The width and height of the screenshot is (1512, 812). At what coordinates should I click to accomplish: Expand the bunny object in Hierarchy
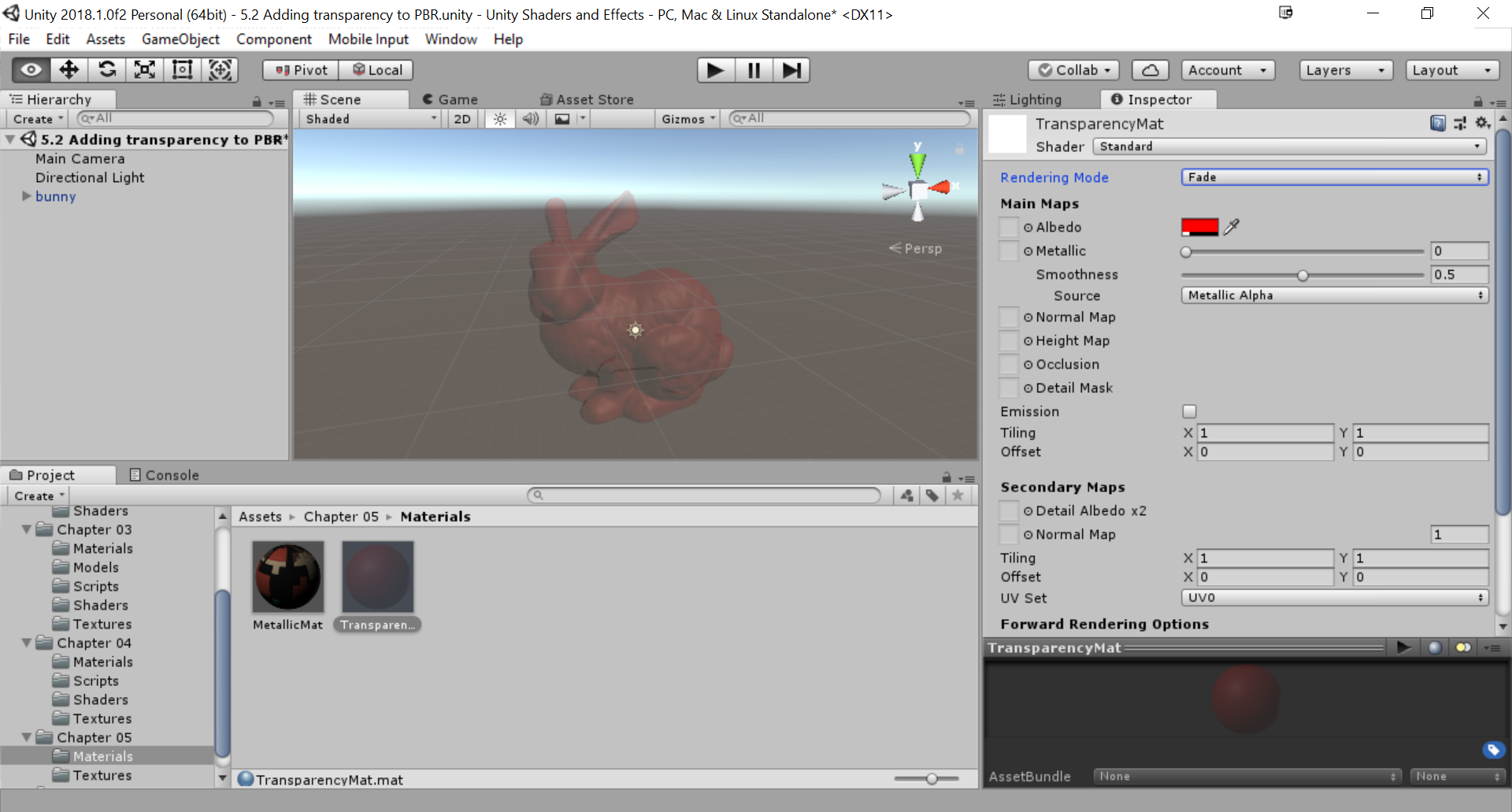click(27, 196)
